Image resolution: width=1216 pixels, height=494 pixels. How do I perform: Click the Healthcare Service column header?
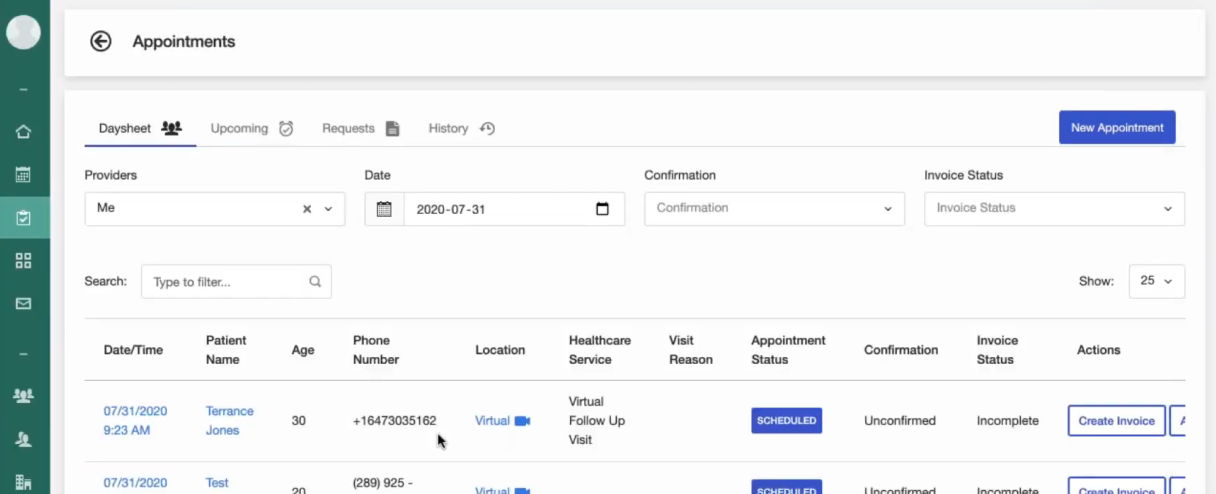(x=600, y=350)
